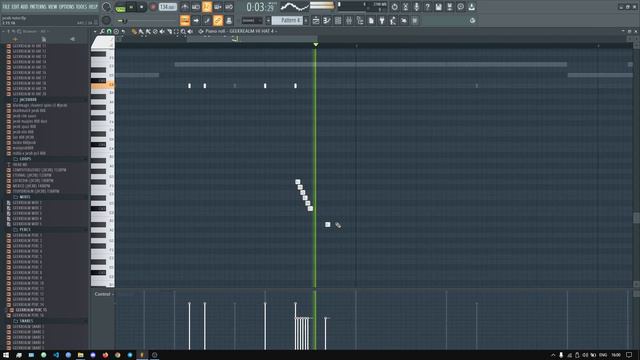This screenshot has width=640, height=360.
Task: Click the Play button in transport
Action: 131,7
